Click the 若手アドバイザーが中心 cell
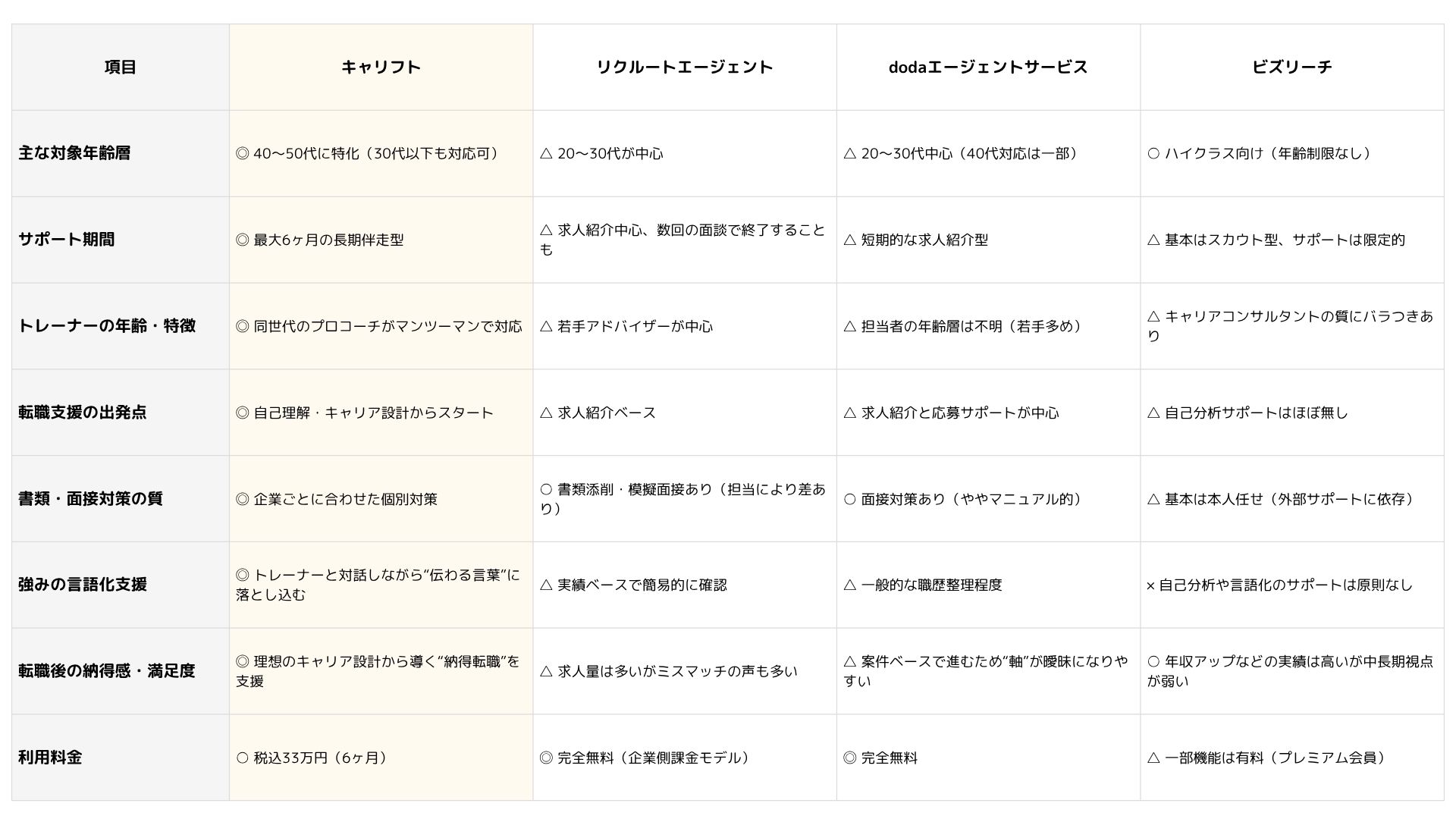 685,326
